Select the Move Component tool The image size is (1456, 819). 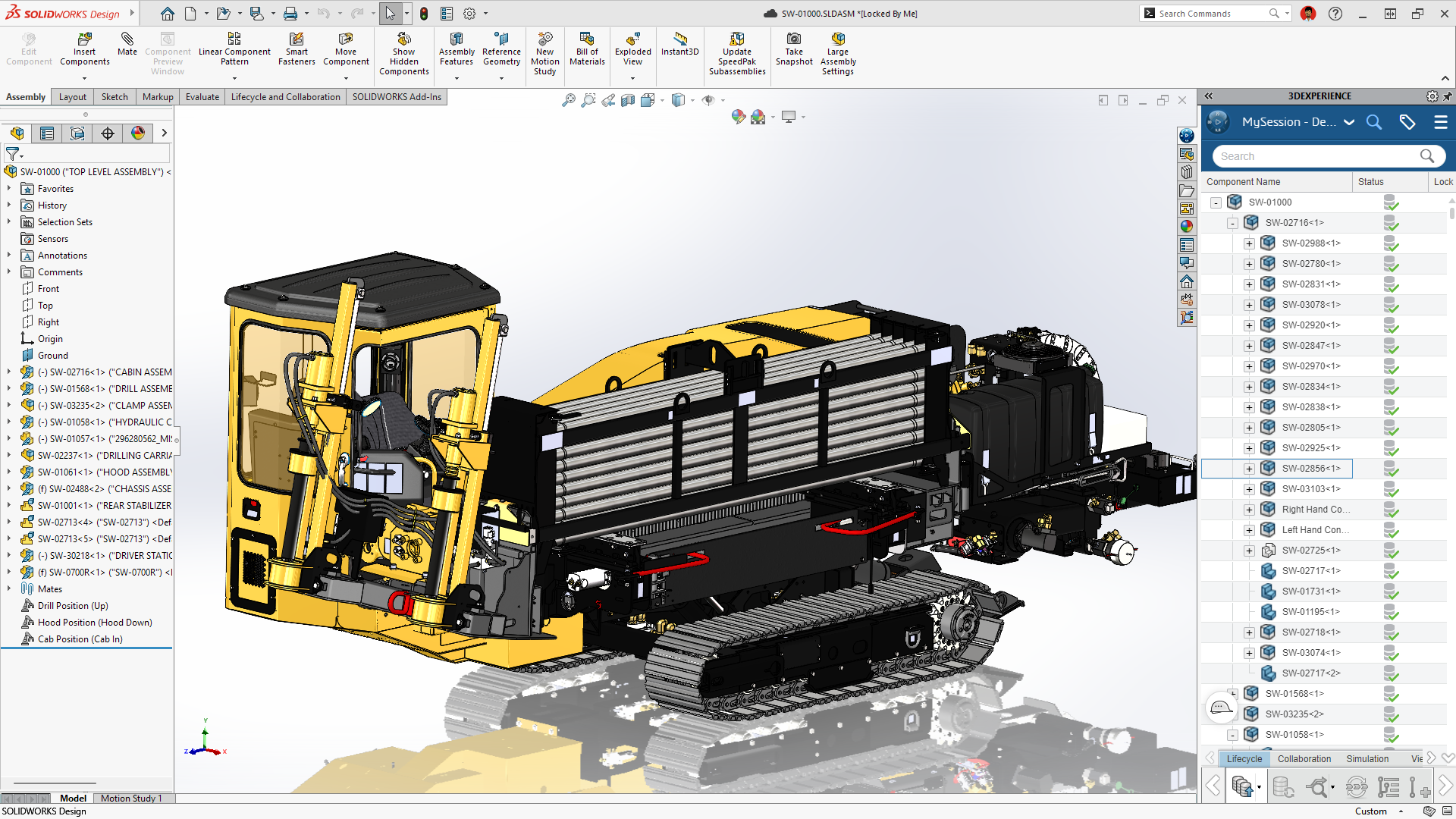(x=346, y=49)
